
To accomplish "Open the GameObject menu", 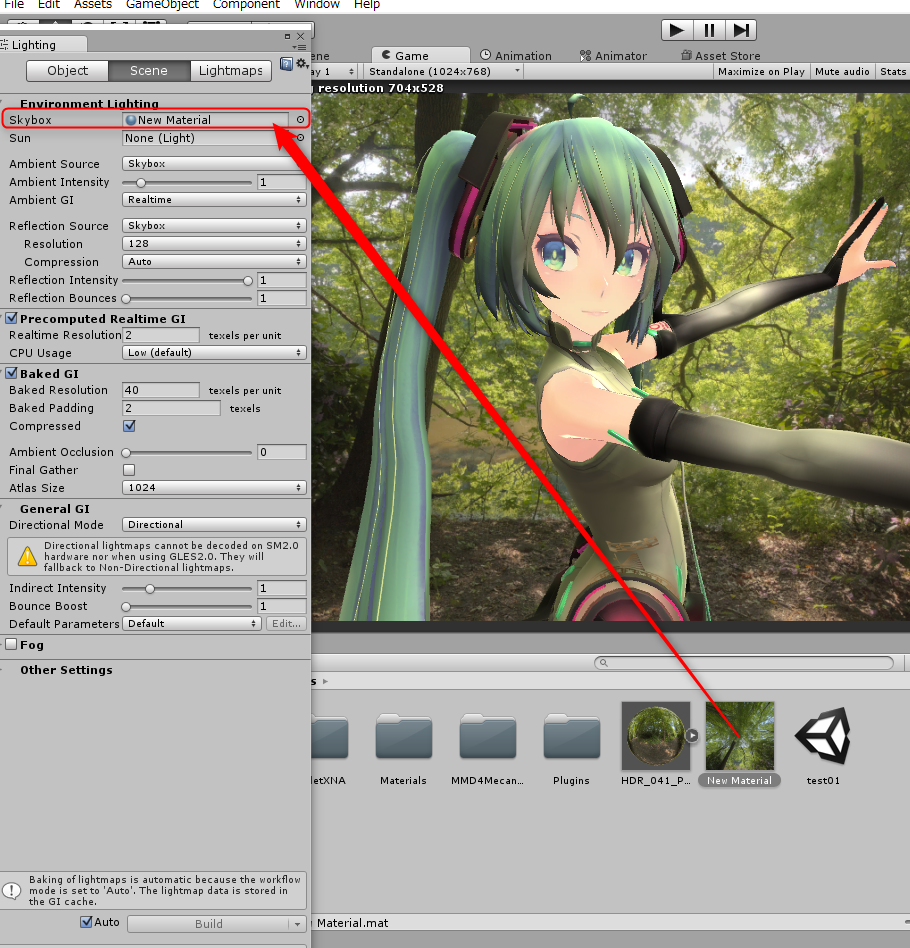I will 162,5.
